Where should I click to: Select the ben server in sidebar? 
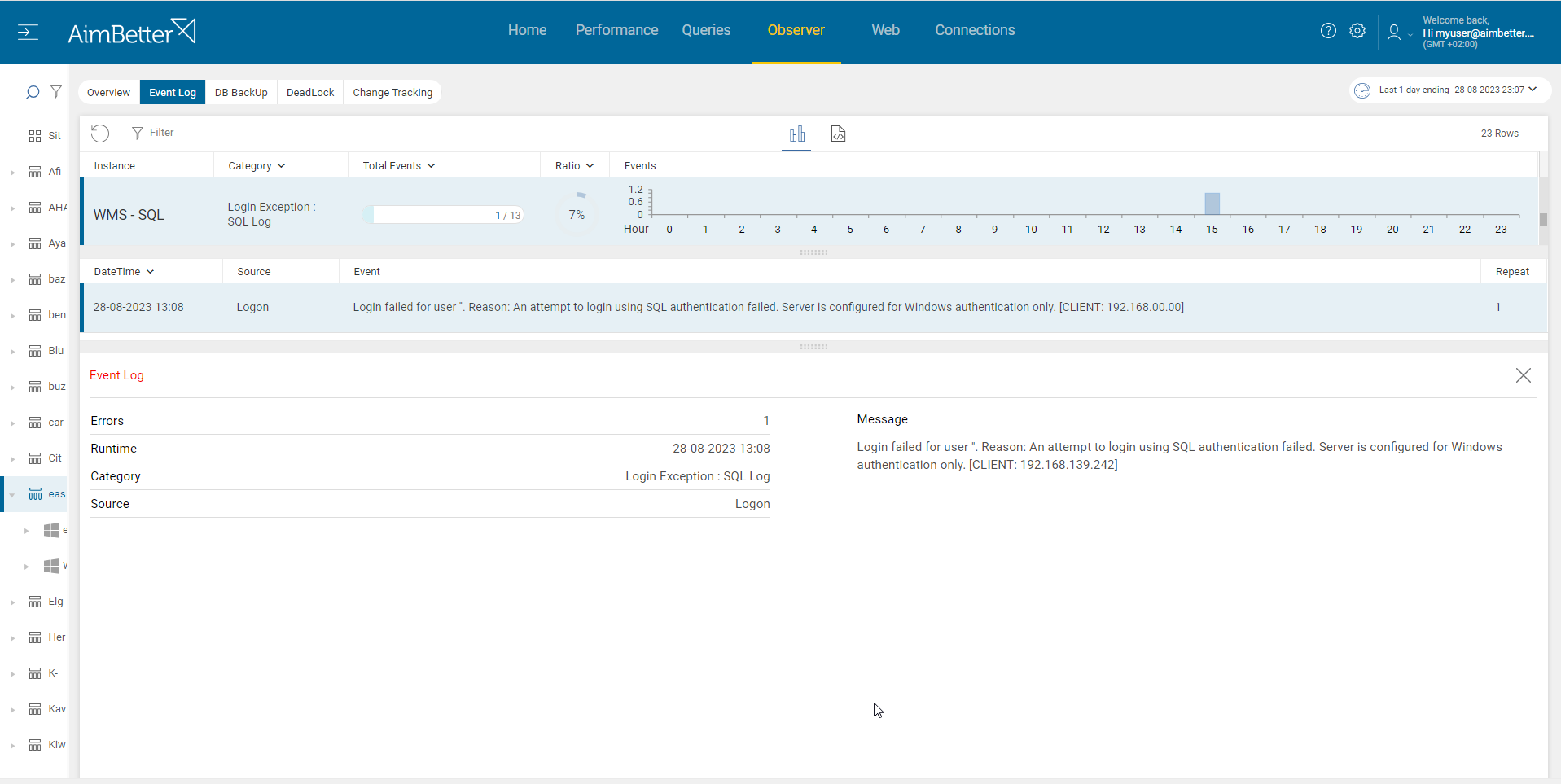click(x=46, y=315)
